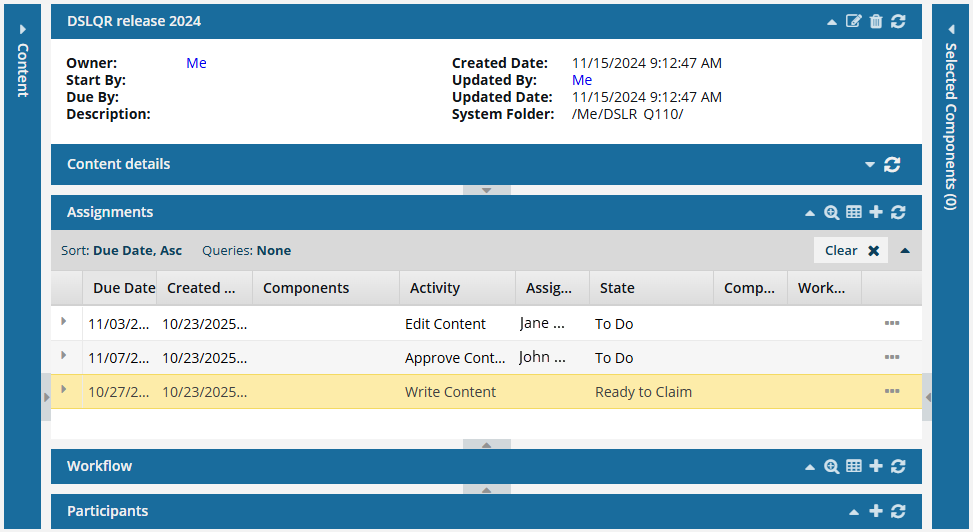Click the State column header
Viewport: 973px width, 532px height.
click(x=617, y=288)
